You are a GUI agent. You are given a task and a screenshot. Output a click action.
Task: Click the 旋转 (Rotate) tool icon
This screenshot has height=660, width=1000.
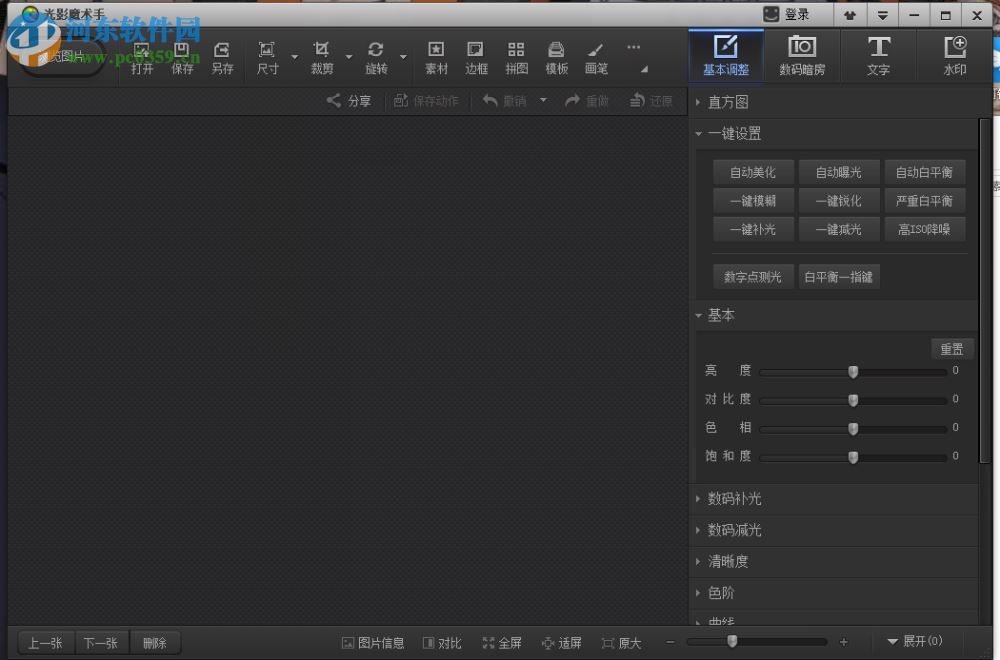tap(376, 58)
